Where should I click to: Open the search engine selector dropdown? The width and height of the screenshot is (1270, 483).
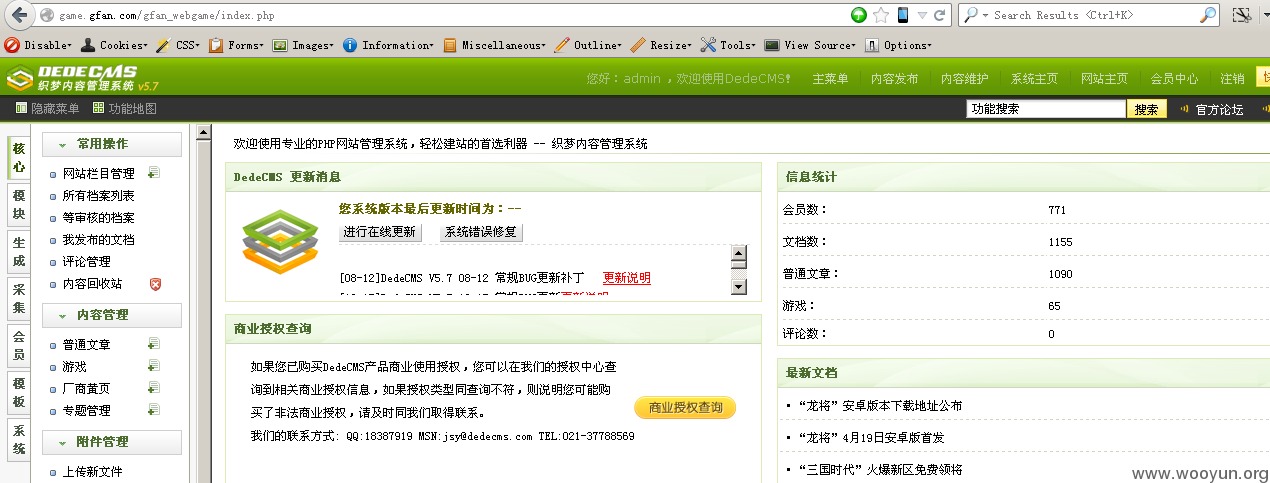click(975, 15)
